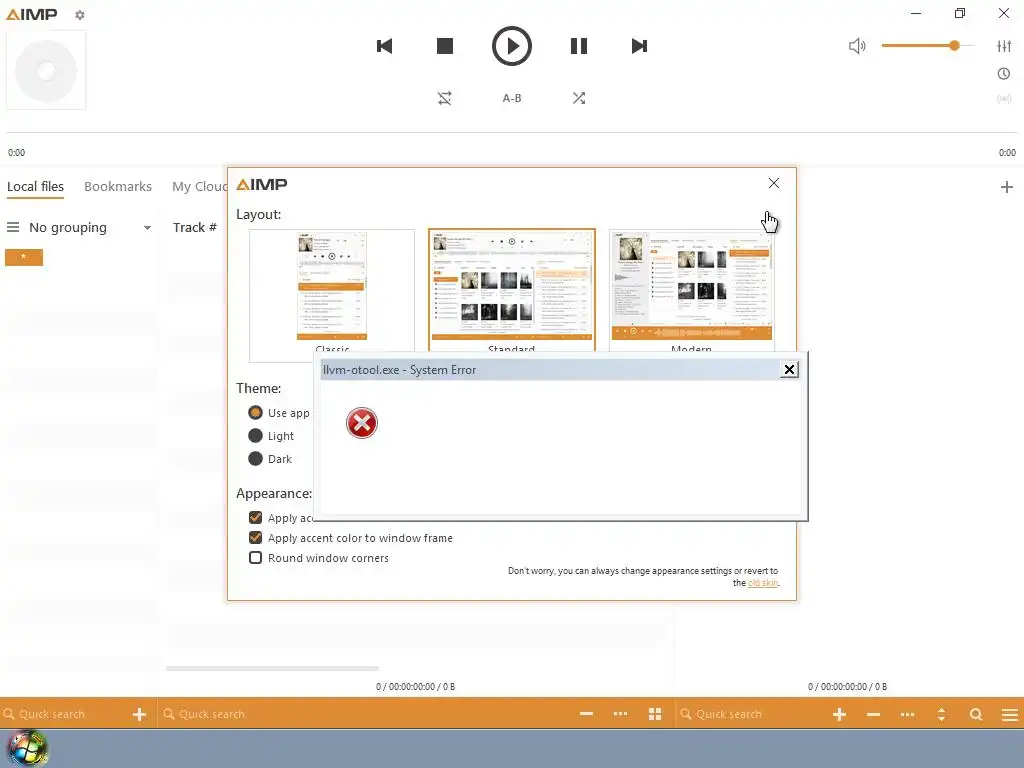Skip to the previous track

click(385, 46)
